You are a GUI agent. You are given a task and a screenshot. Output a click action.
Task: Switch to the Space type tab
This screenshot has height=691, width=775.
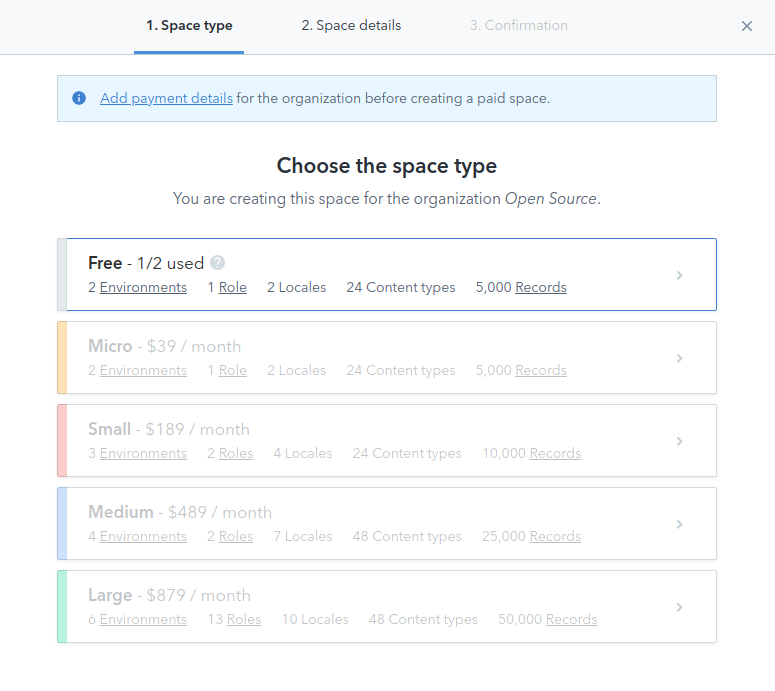coord(189,26)
